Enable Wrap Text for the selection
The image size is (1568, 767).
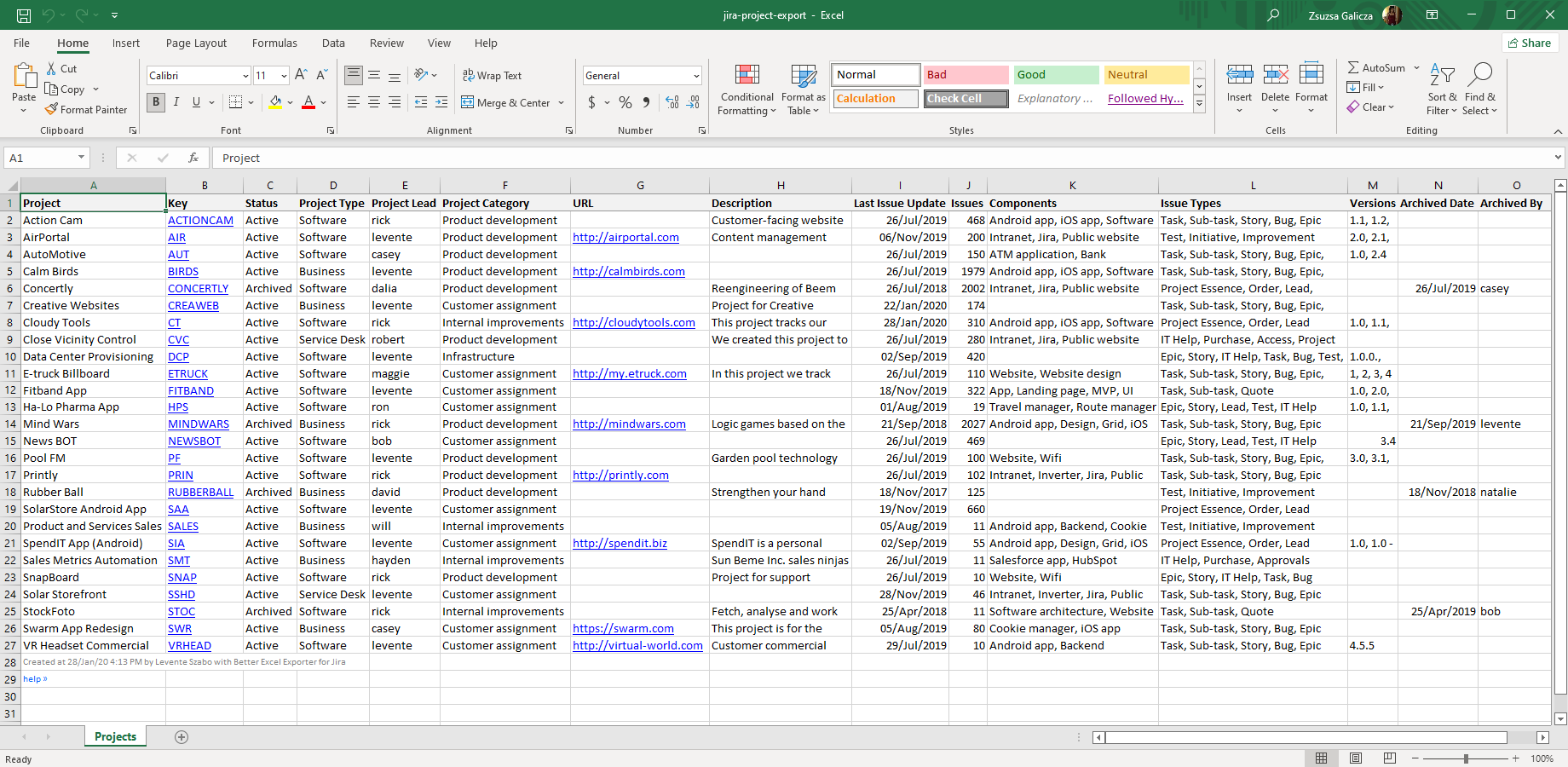click(493, 75)
